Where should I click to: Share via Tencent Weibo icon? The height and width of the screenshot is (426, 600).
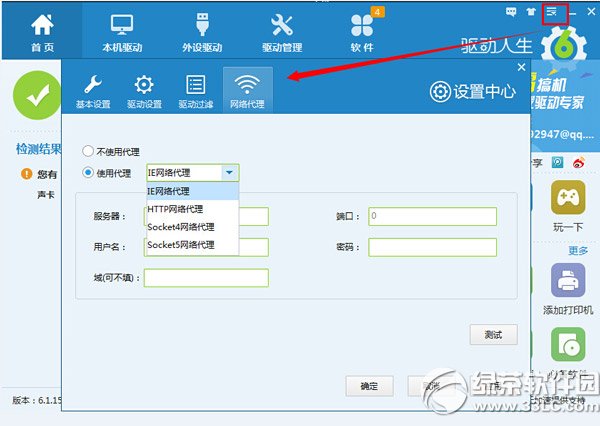click(557, 163)
